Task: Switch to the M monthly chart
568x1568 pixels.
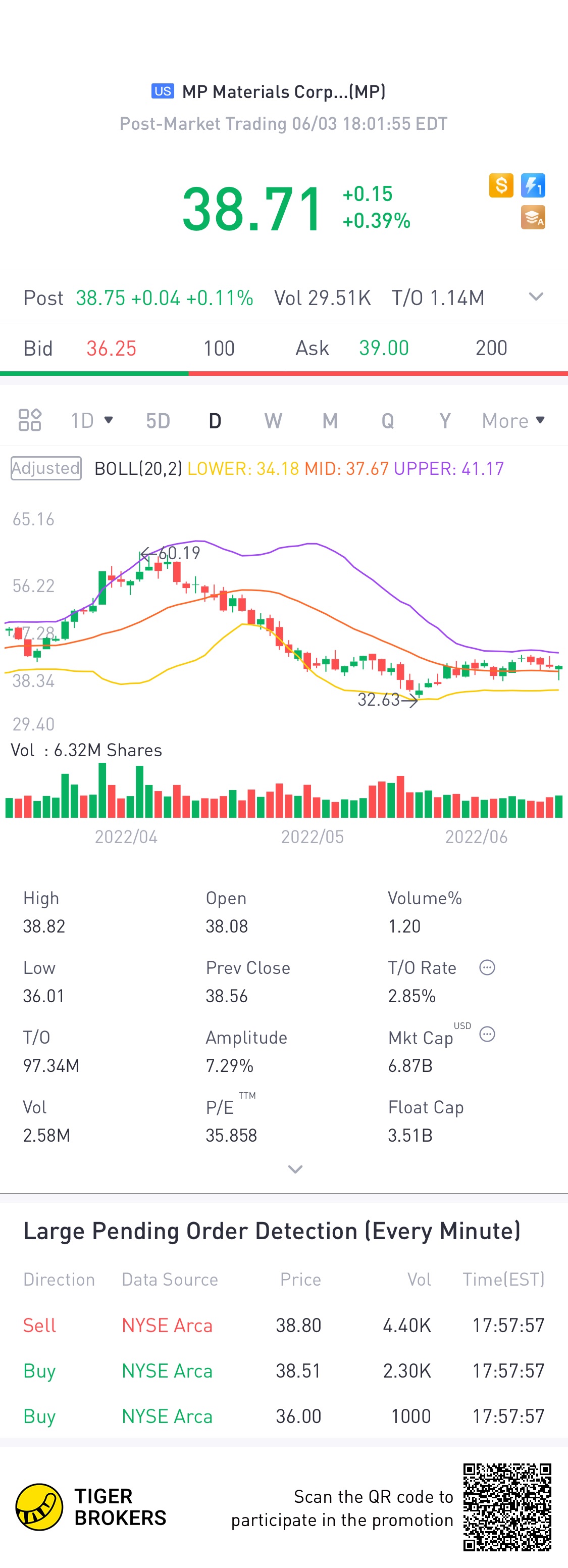Action: [x=330, y=421]
